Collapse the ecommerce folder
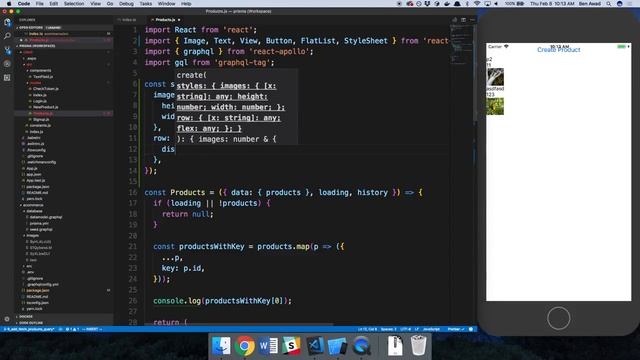640x360 pixels. pos(32,205)
